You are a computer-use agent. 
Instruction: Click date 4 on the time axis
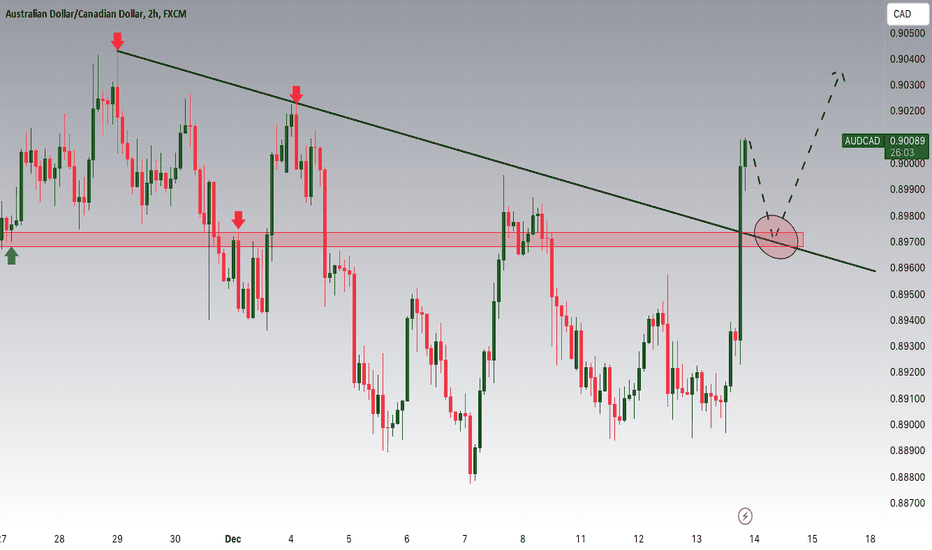coord(291,539)
